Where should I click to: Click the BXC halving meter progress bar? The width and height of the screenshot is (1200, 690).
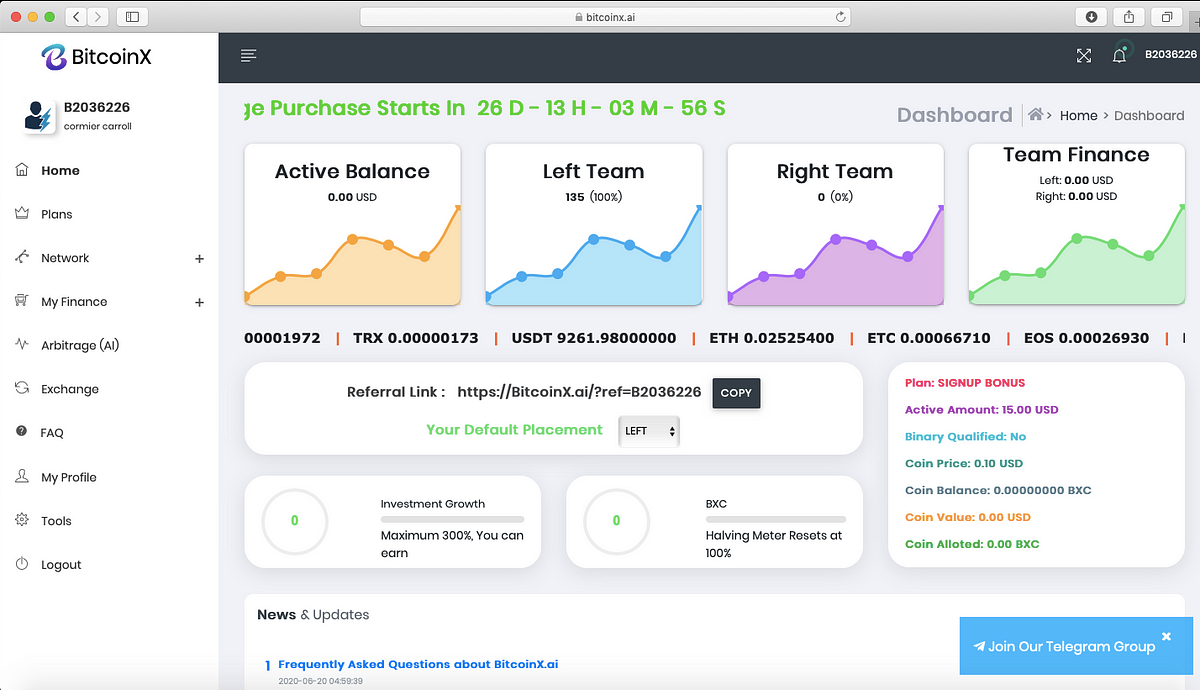pos(776,520)
